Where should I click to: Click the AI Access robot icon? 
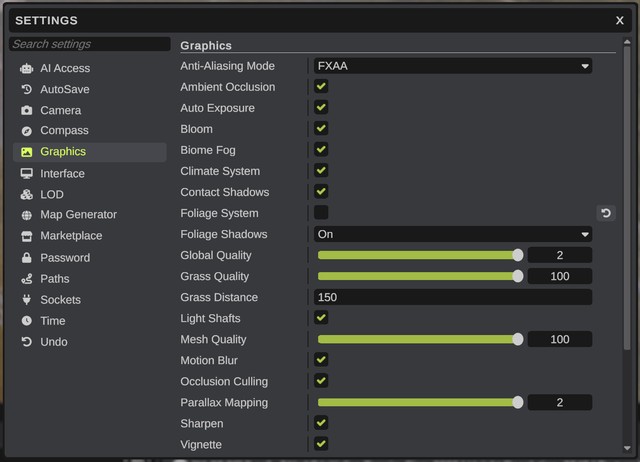[27, 69]
